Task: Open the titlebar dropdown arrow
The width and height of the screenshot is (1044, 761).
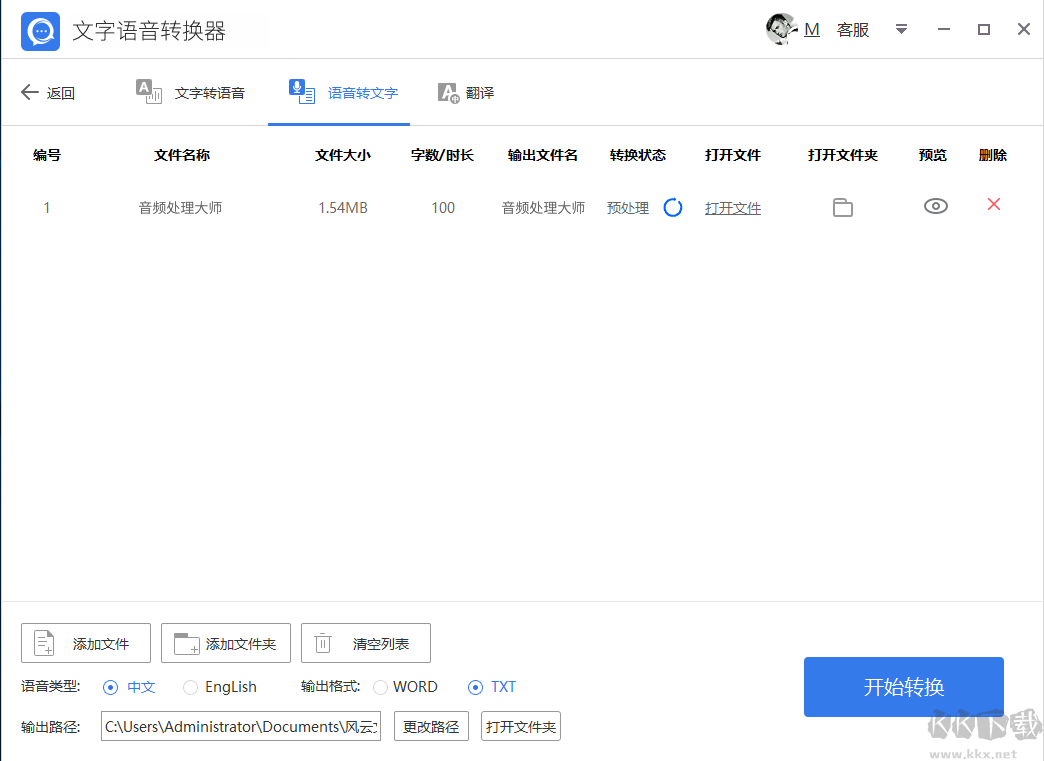Action: [901, 30]
